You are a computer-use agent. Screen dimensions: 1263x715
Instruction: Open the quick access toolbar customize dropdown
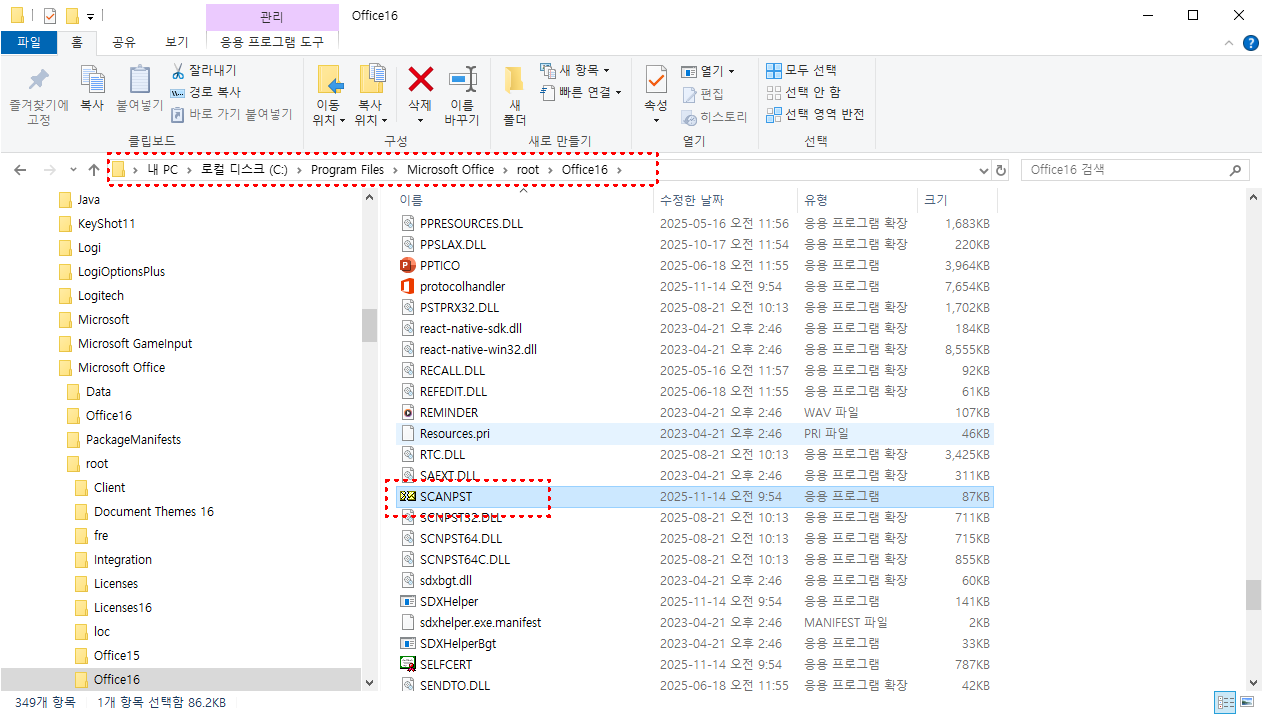91,16
